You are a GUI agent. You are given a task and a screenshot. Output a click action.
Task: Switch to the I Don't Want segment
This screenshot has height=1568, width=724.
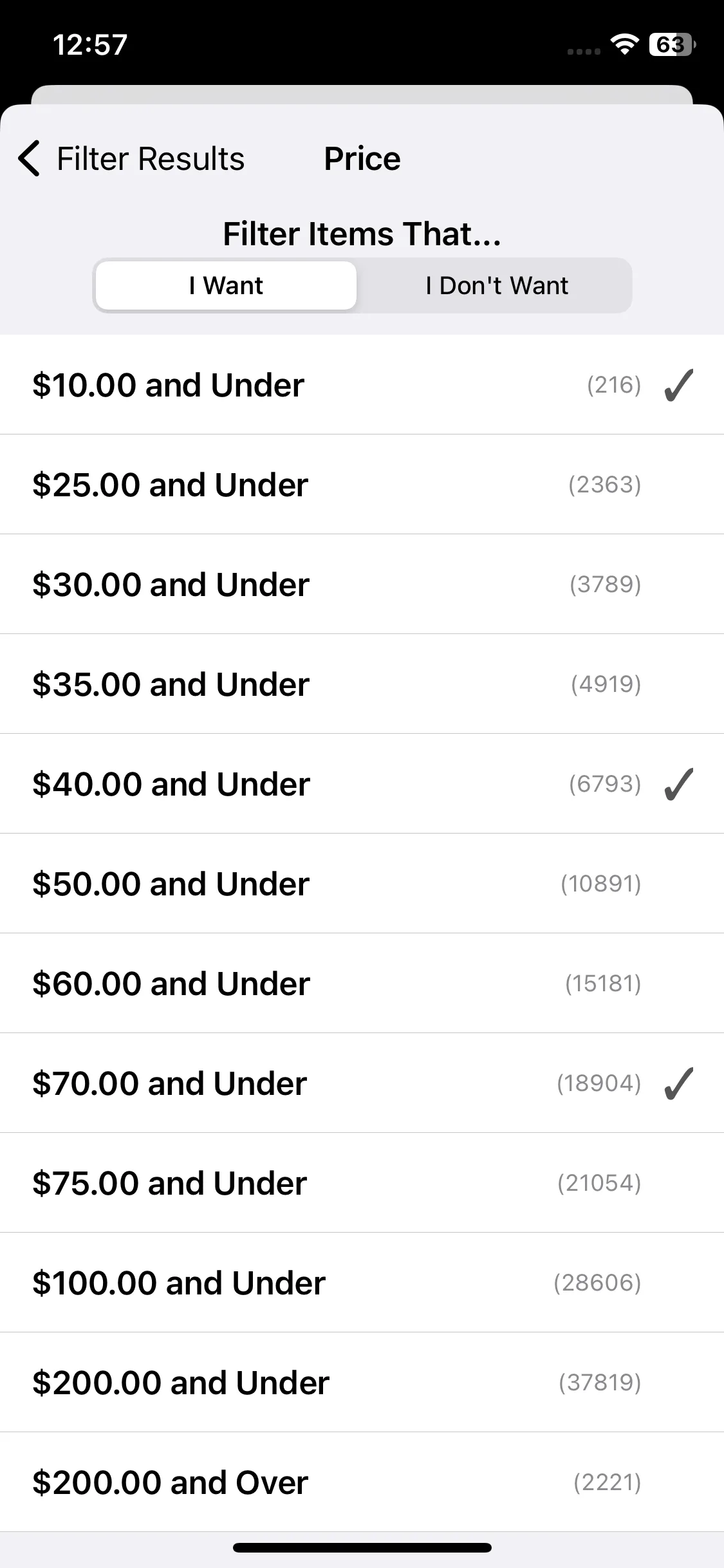pos(496,285)
